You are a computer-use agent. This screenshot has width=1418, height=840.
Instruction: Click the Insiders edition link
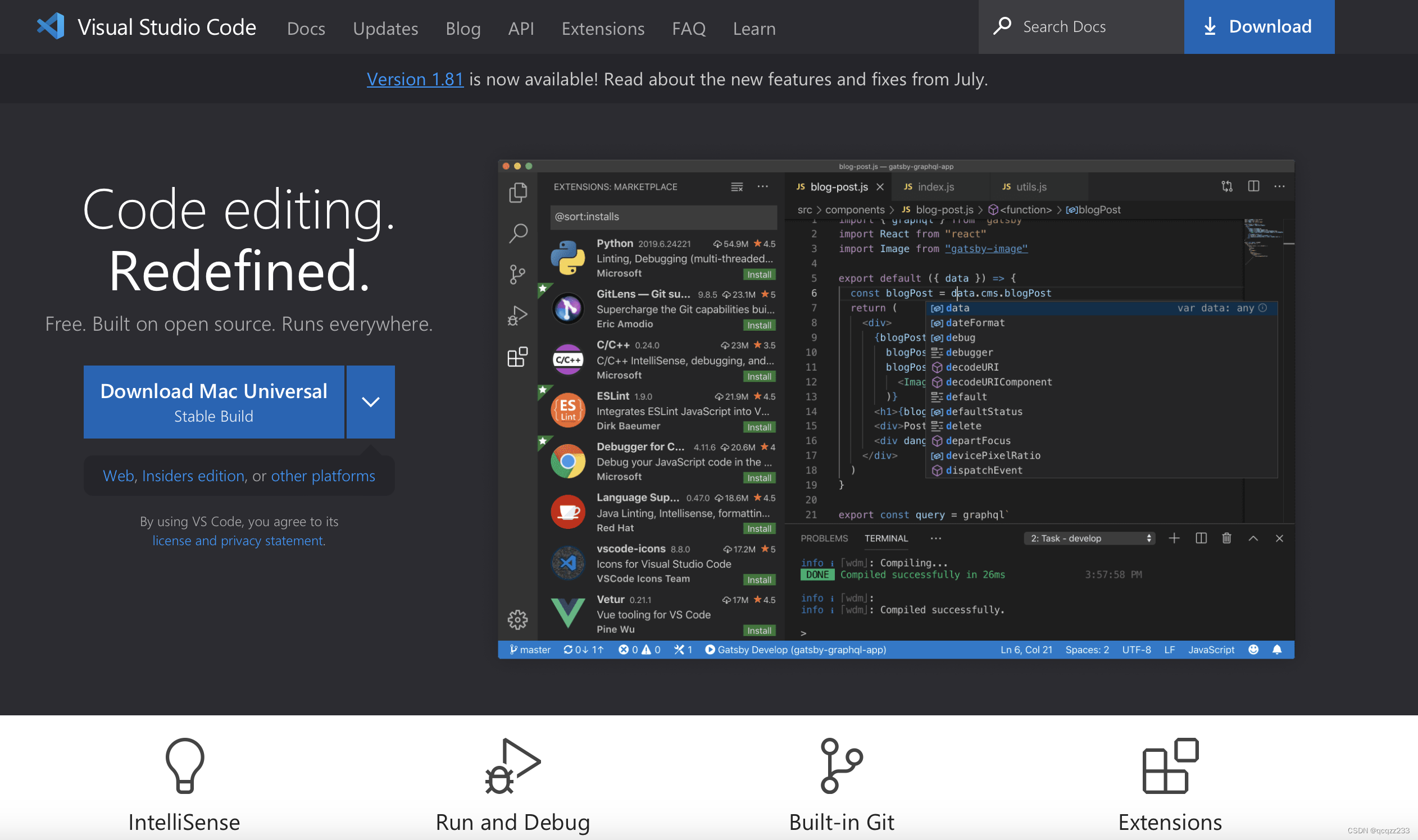pyautogui.click(x=193, y=476)
